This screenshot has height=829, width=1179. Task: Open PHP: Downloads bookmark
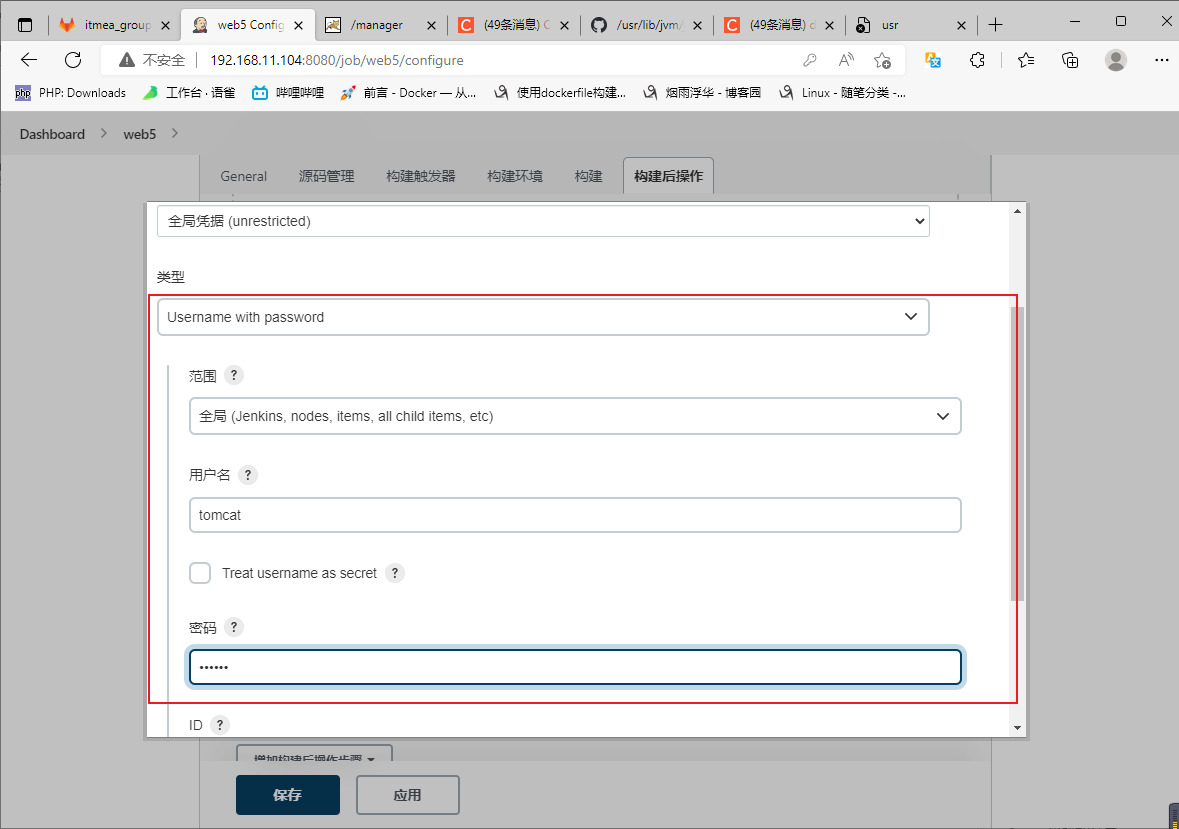[71, 92]
